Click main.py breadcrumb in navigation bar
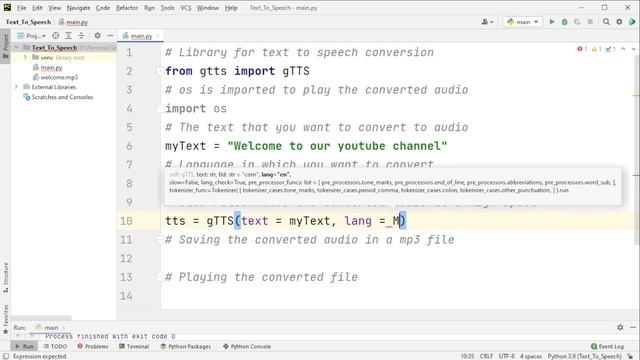Image resolution: width=640 pixels, height=360 pixels. coord(73,22)
